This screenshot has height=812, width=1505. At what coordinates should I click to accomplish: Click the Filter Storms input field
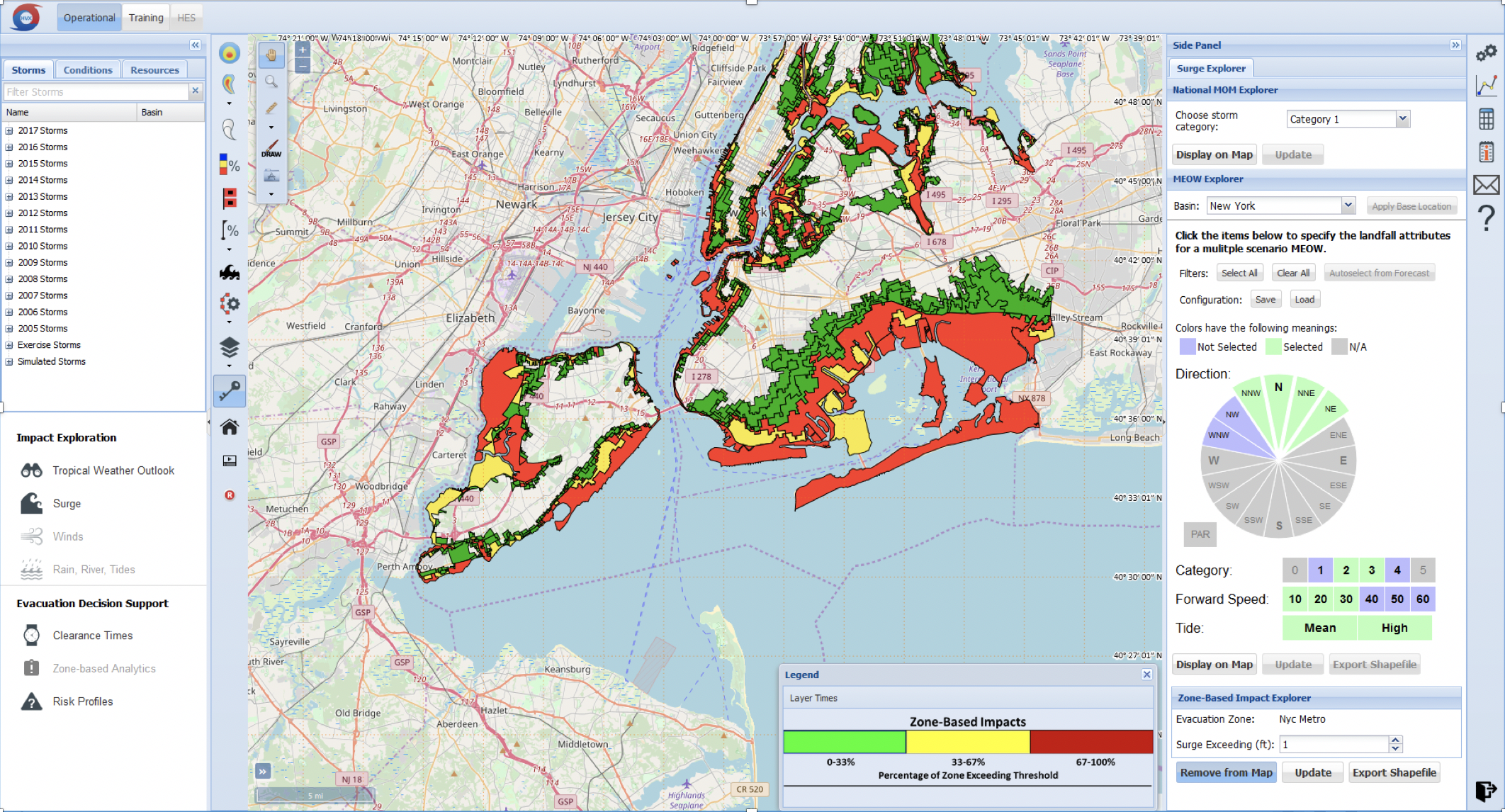pyautogui.click(x=96, y=91)
